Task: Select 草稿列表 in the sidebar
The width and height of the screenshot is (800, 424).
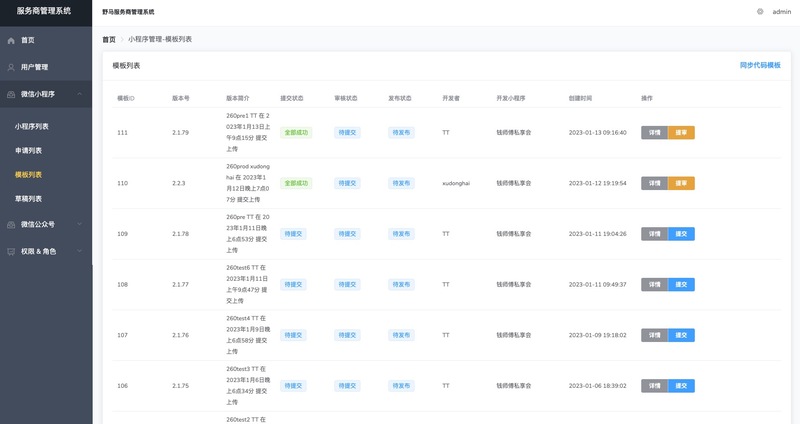Action: coord(28,198)
